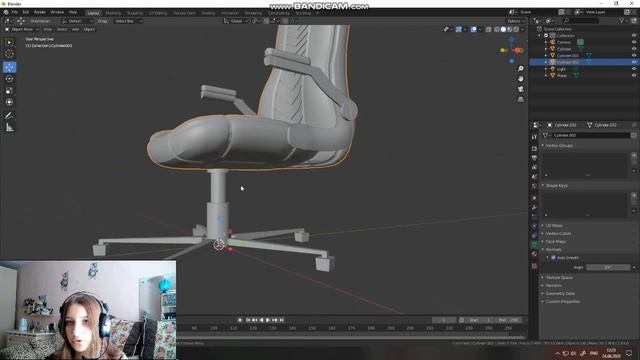
Task: Open the viewport Add menu
Action: 76,29
